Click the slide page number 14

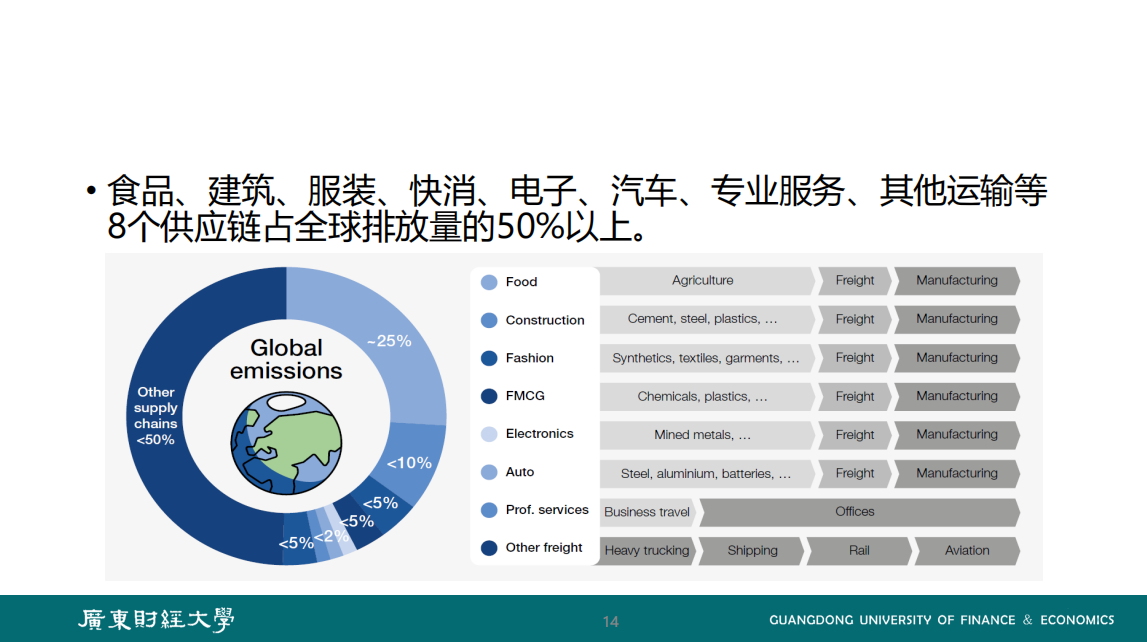(610, 622)
